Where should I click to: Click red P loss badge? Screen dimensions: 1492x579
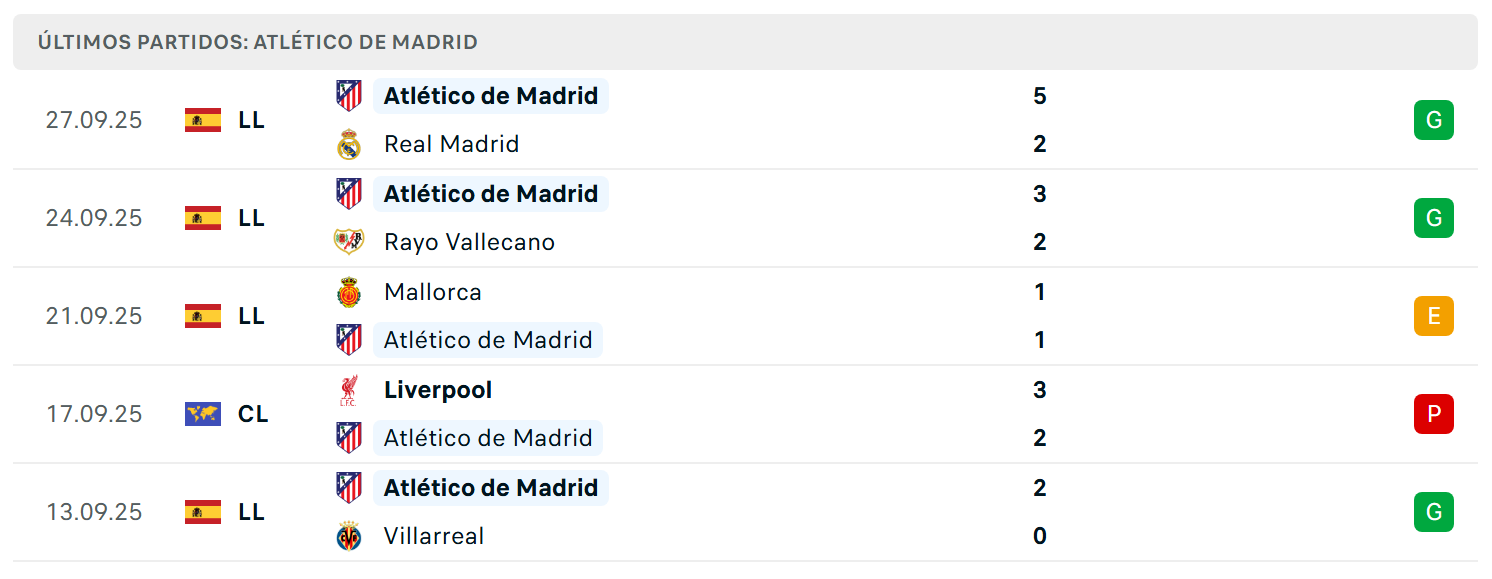(x=1433, y=414)
